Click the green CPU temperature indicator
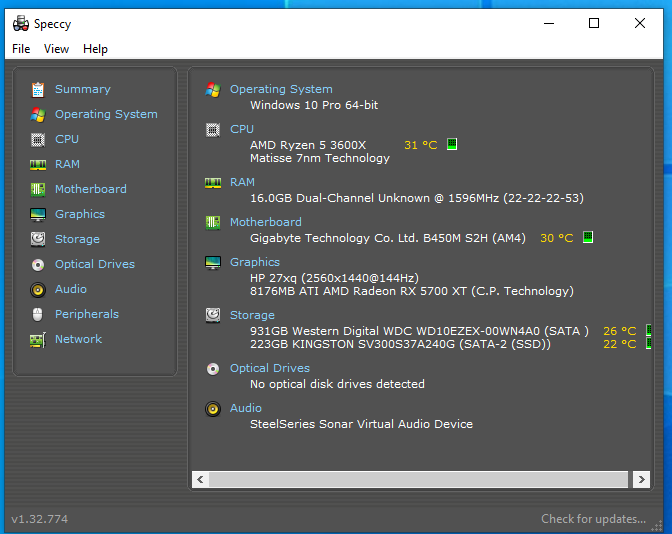 tap(452, 144)
